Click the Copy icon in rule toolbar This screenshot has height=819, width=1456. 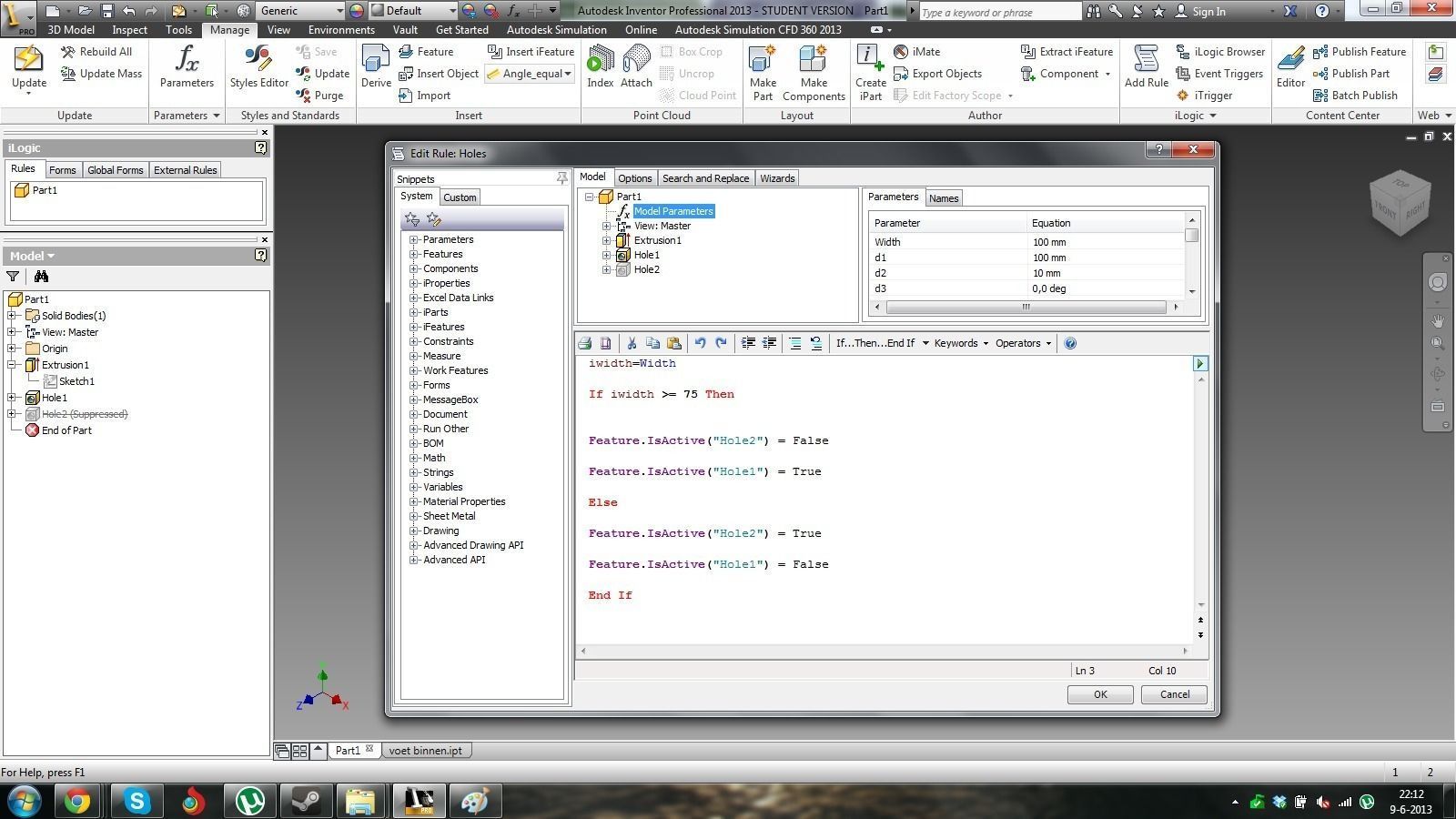pos(652,343)
